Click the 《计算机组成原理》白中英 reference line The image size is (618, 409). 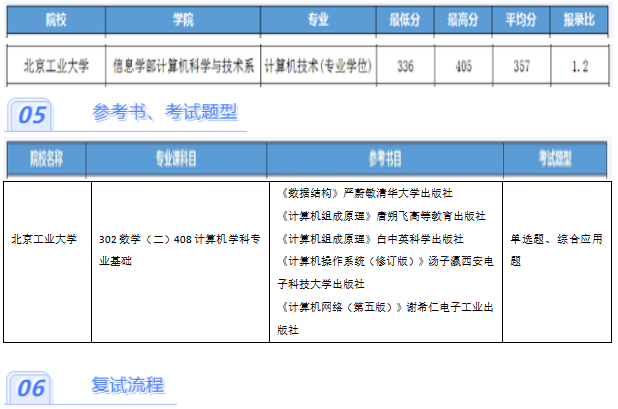click(372, 239)
